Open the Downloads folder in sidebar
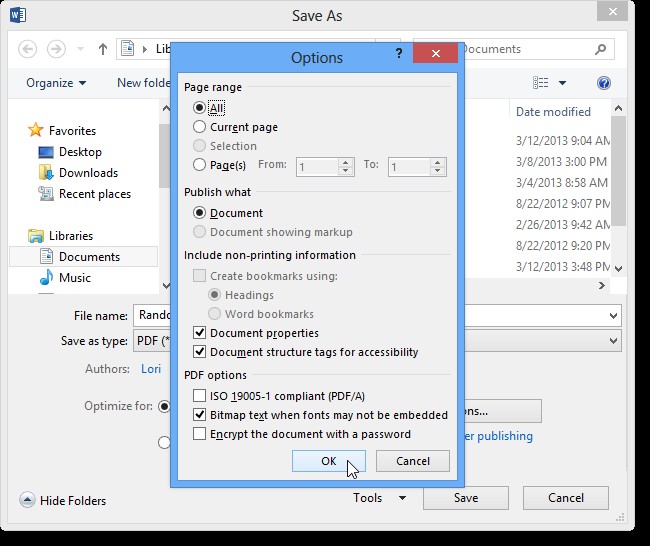The image size is (650, 546). 46,173
